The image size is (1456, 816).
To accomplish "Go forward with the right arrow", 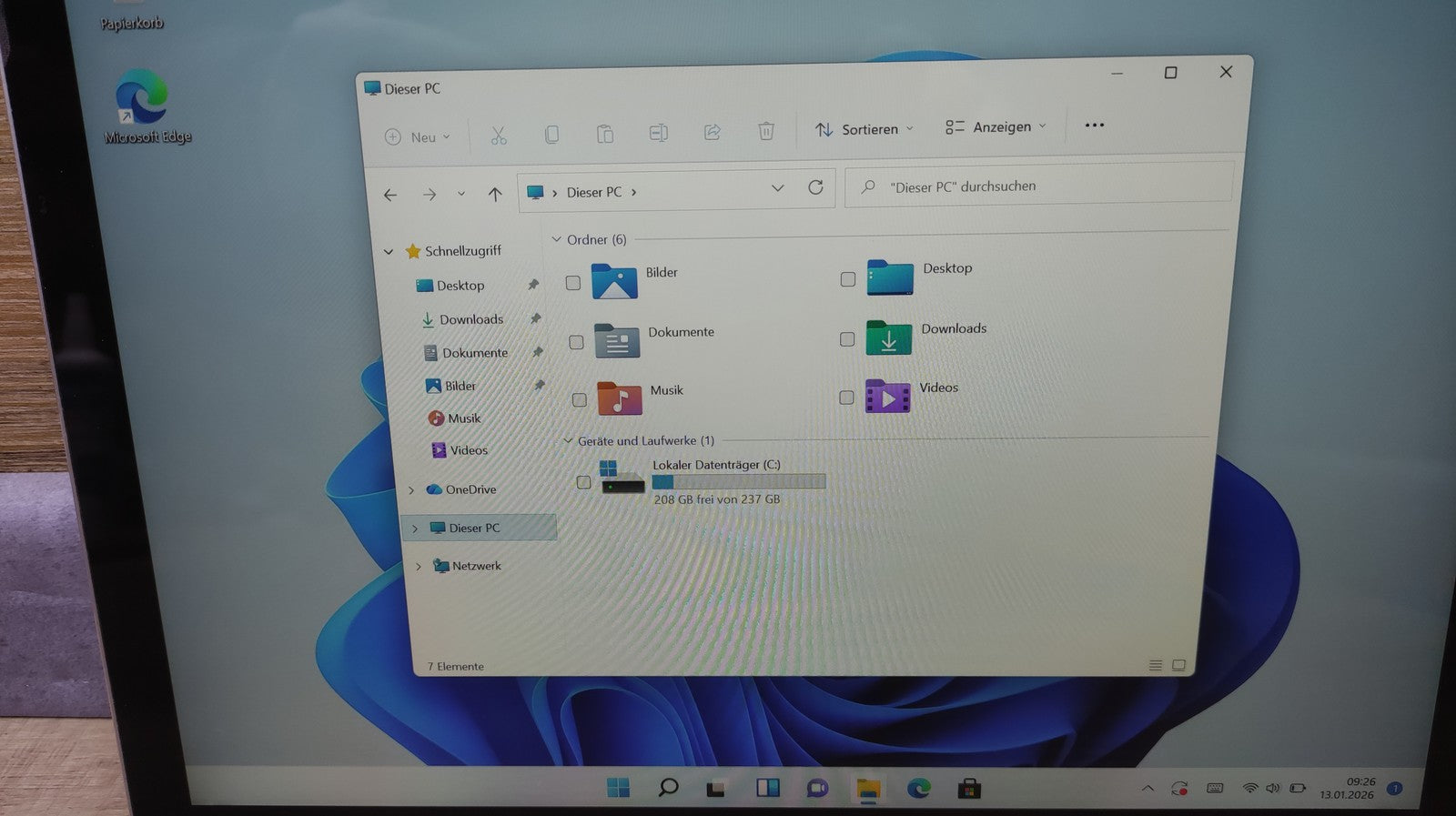I will (x=430, y=194).
